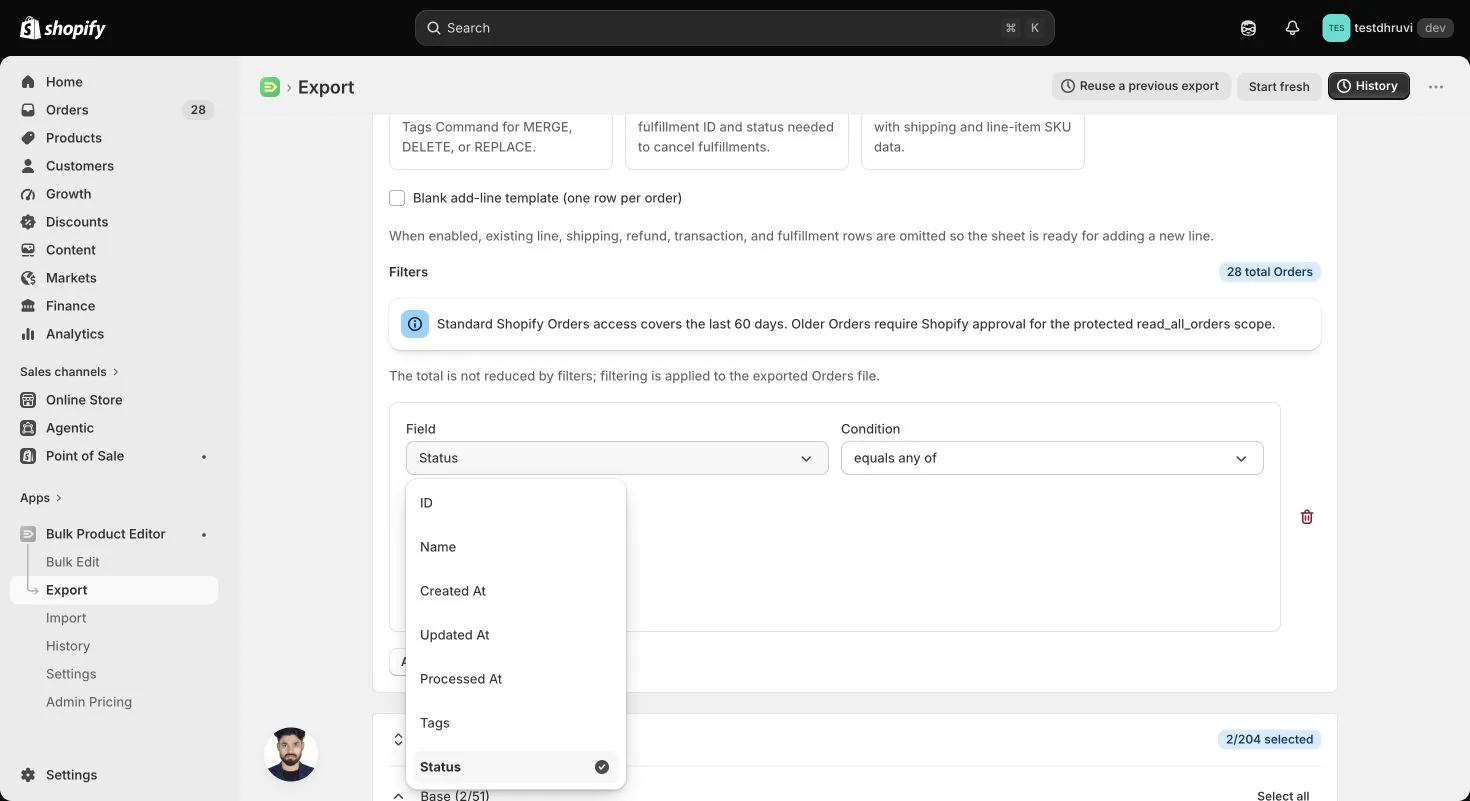1470x801 pixels.
Task: Click the History button in header
Action: [x=1368, y=86]
